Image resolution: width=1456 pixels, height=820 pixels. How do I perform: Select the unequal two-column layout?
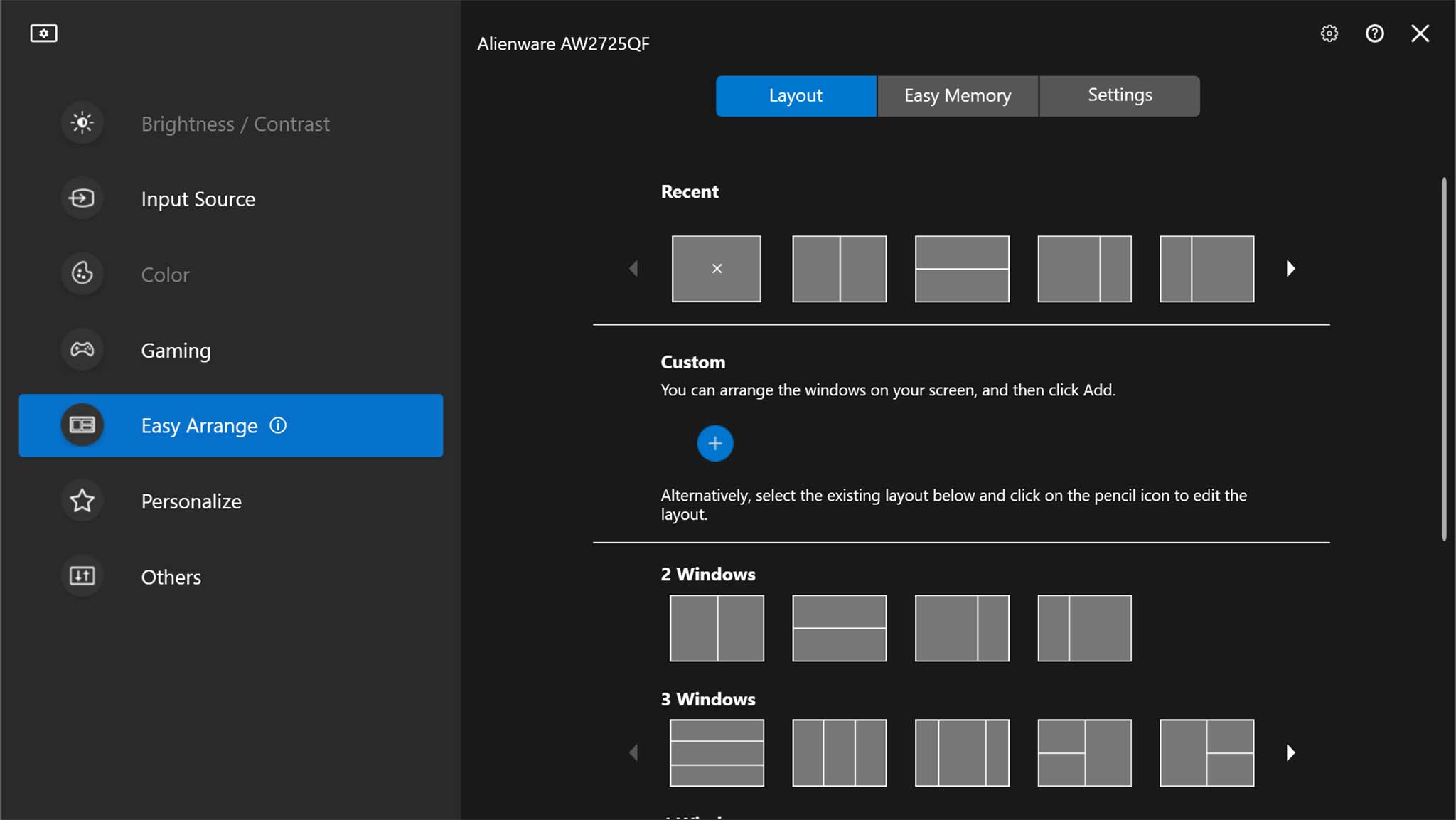tap(962, 627)
